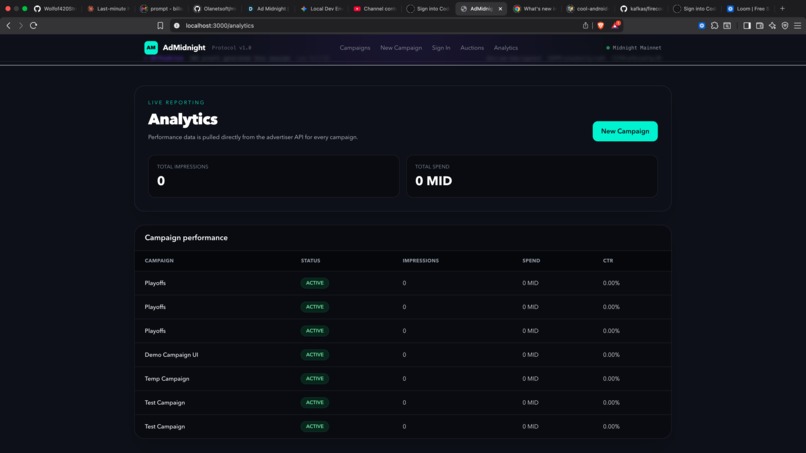Select the Demo Campaign UI row name
The width and height of the screenshot is (806, 453).
point(171,355)
